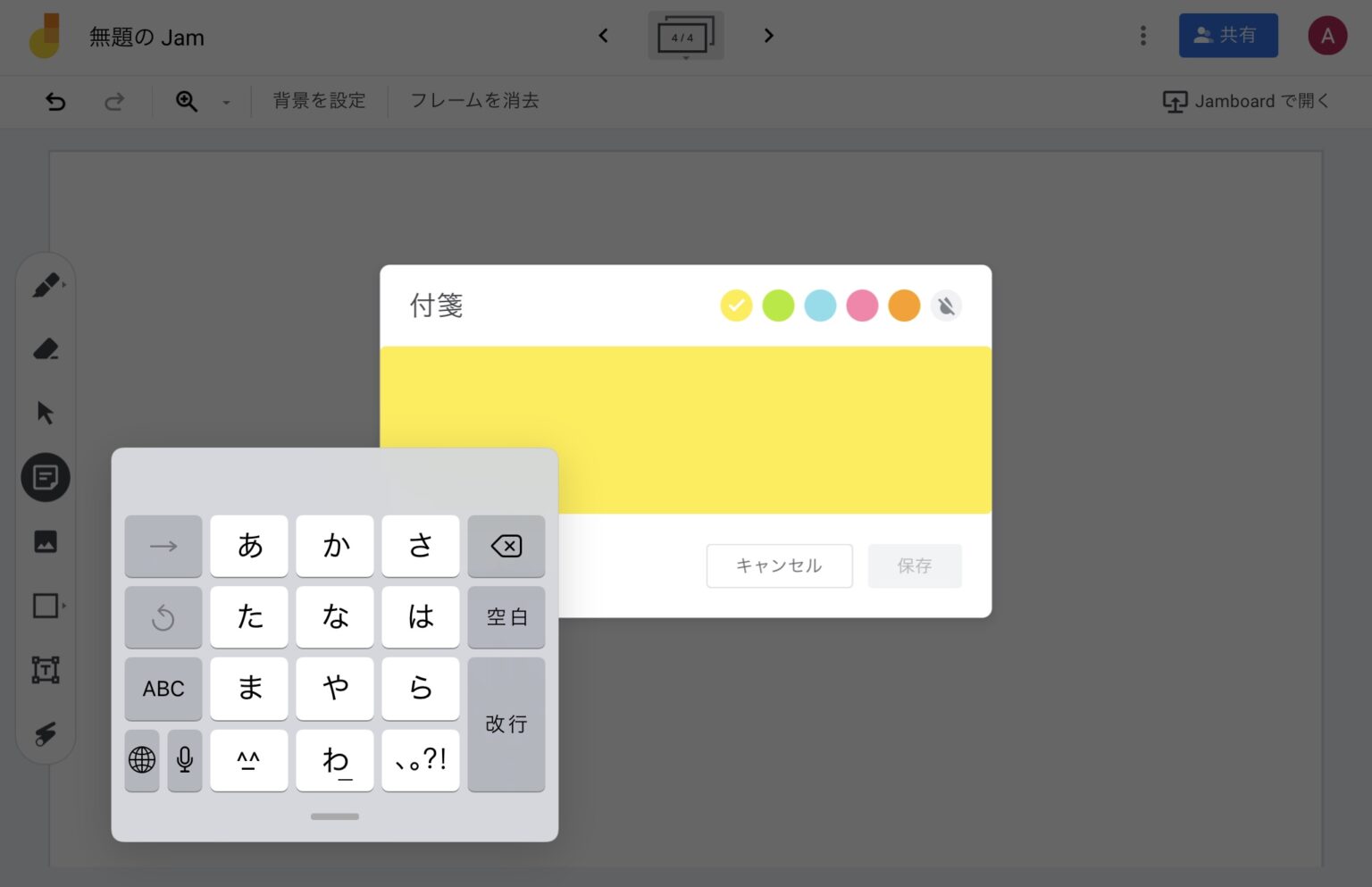The image size is (1372, 887).
Task: Change the sticky note color to pink
Action: [862, 305]
